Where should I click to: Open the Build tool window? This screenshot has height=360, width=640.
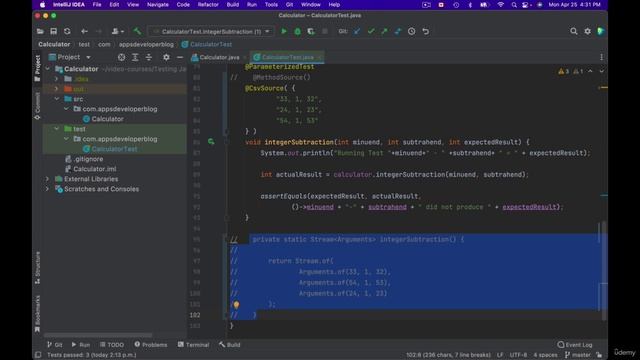(x=229, y=345)
